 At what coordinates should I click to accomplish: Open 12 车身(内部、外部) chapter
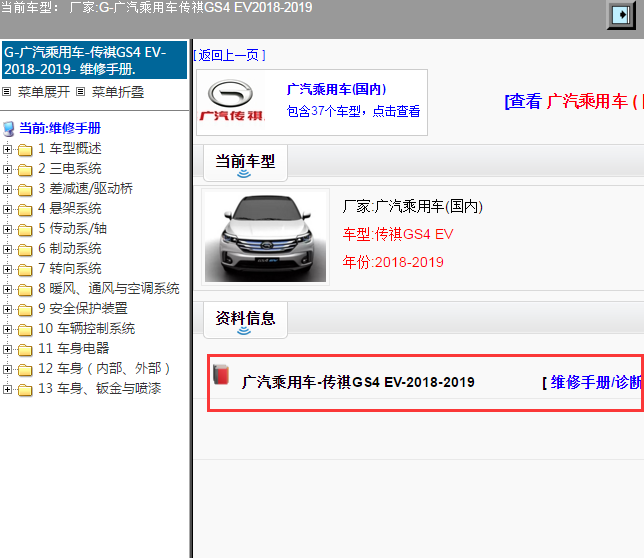[104, 369]
